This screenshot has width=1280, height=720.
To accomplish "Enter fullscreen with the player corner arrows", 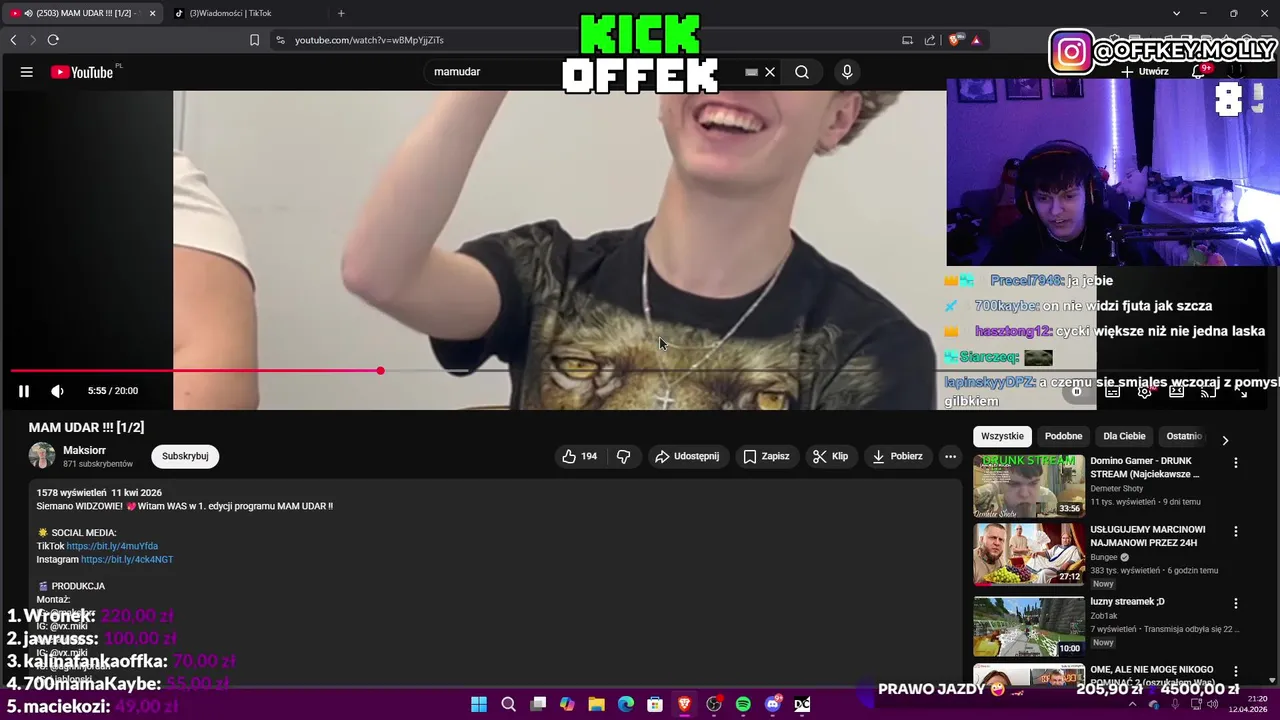I will pos(1242,392).
